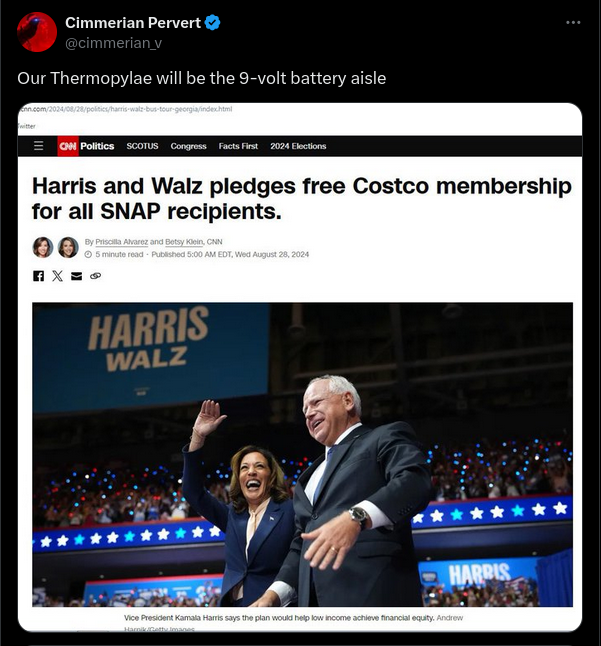This screenshot has height=646, width=601.
Task: Click the red profile avatar picture
Action: click(37, 32)
